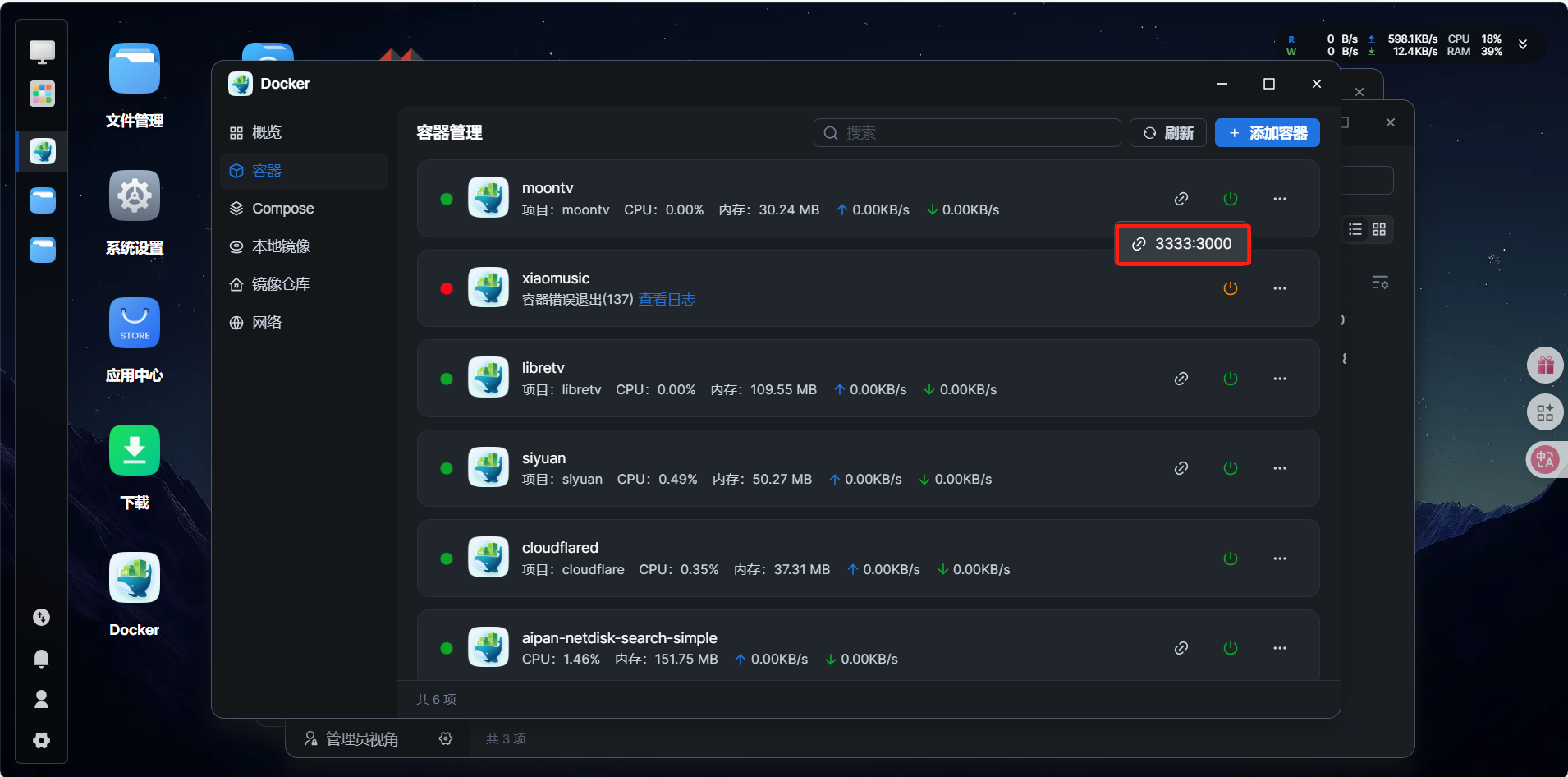Focus the 搜索 search field
1568x777 pixels.
[967, 133]
